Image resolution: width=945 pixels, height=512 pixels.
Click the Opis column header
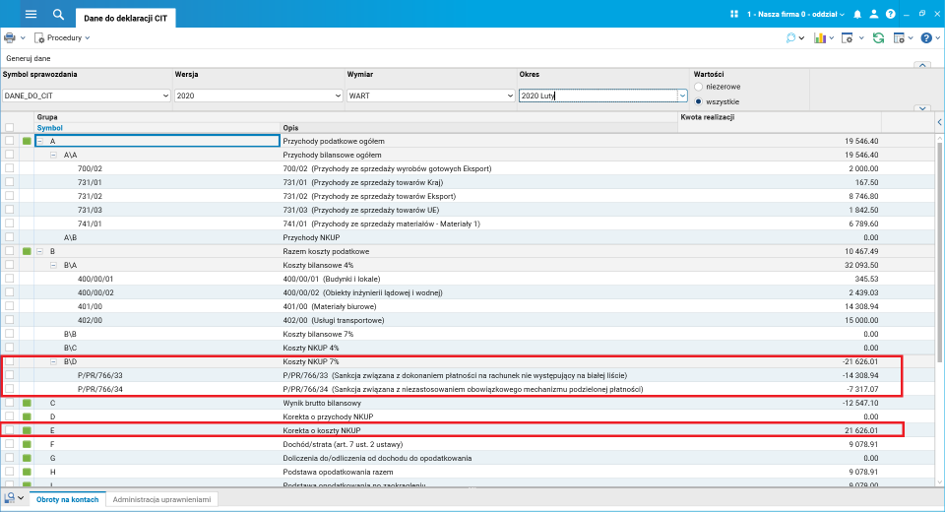290,128
